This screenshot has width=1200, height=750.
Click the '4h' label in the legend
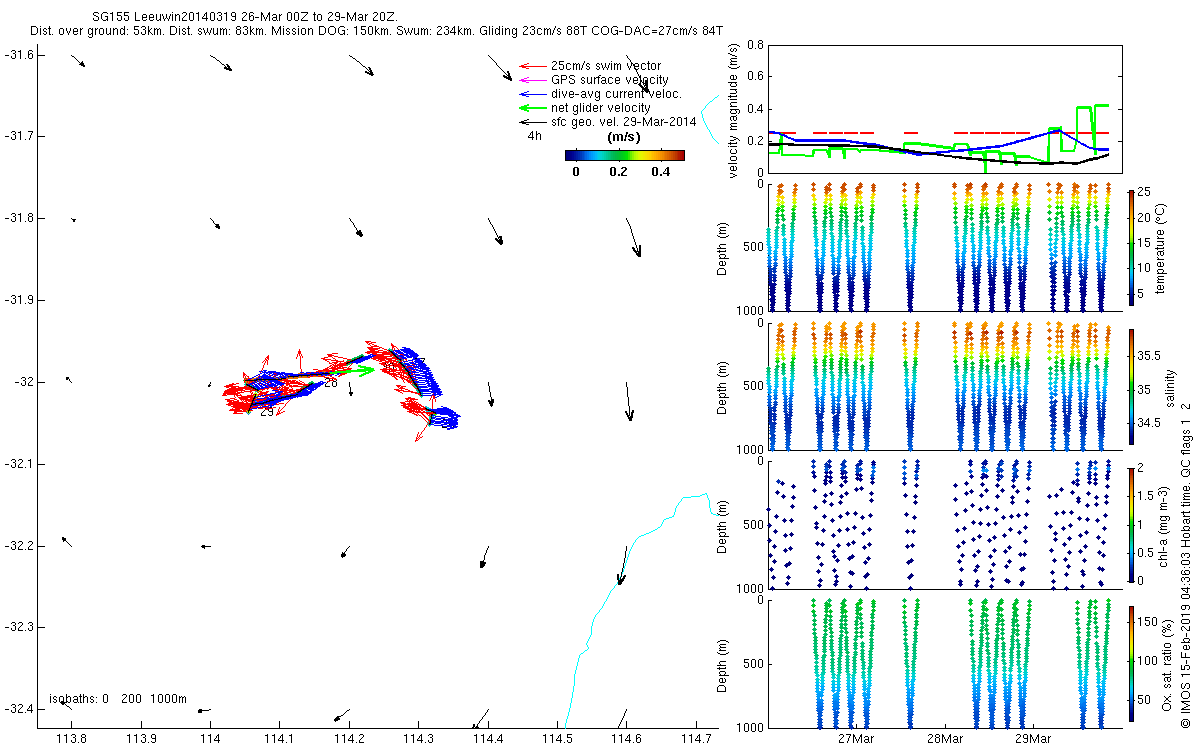[x=535, y=135]
